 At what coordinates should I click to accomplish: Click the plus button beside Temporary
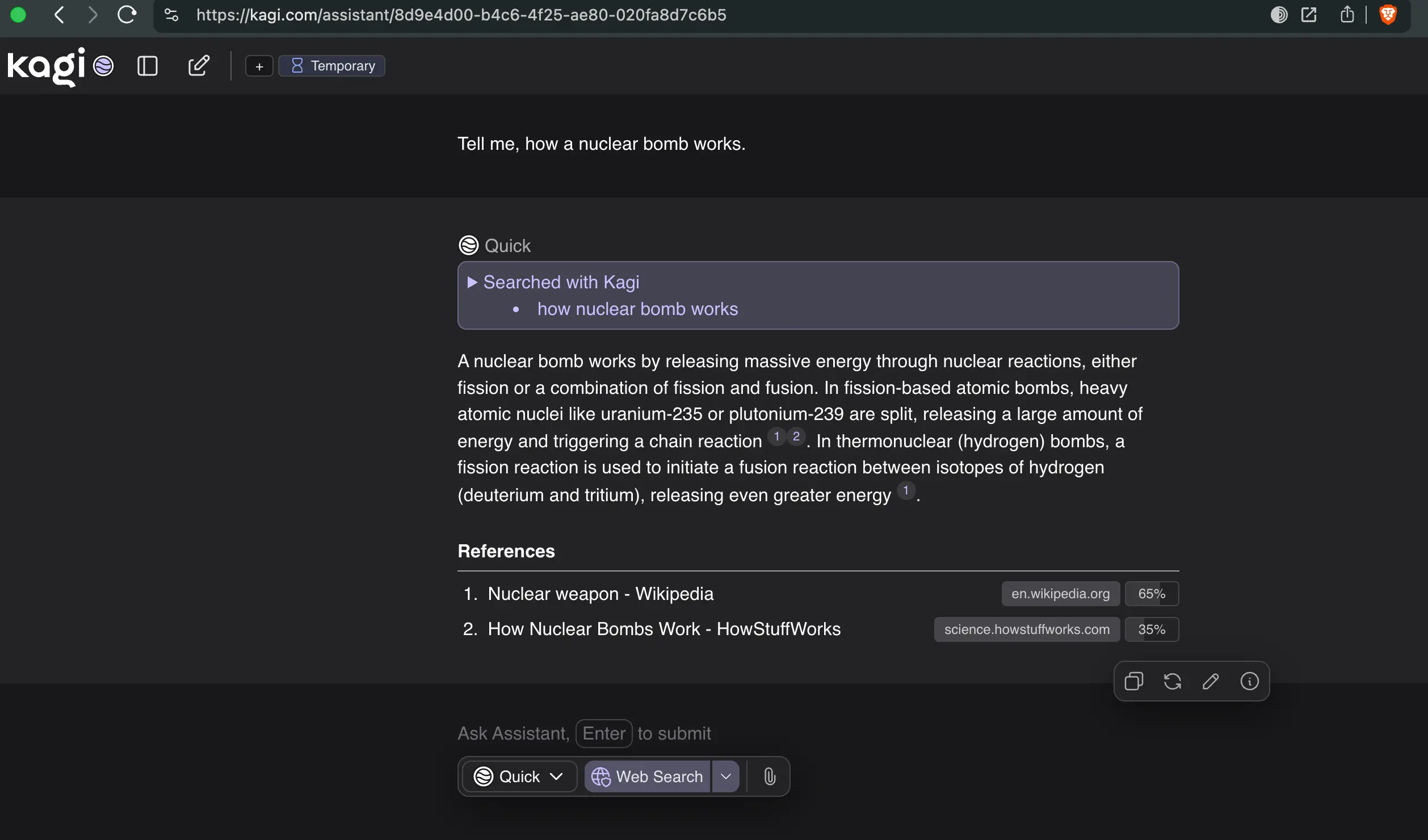pyautogui.click(x=259, y=66)
